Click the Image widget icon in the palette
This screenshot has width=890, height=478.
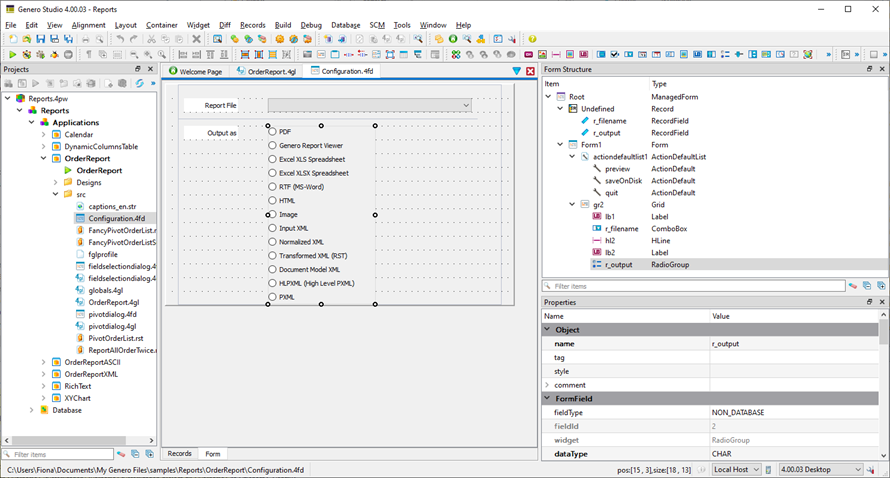click(x=542, y=54)
